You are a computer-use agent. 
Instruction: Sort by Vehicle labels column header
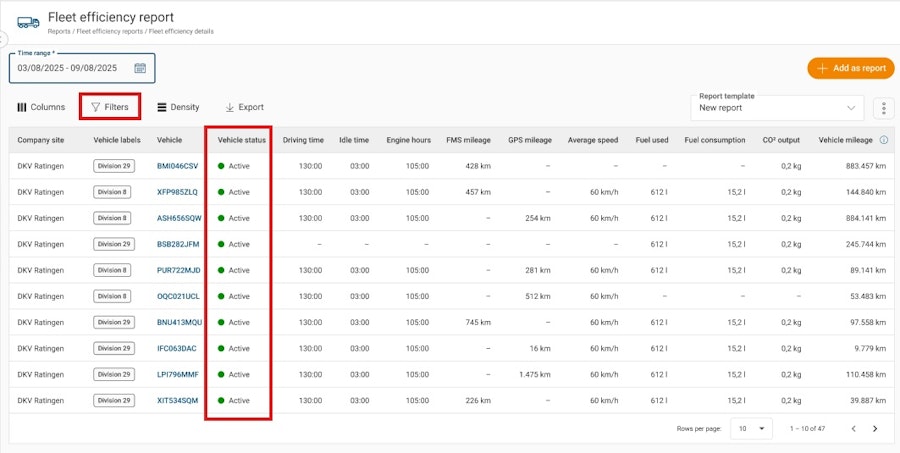(x=117, y=140)
